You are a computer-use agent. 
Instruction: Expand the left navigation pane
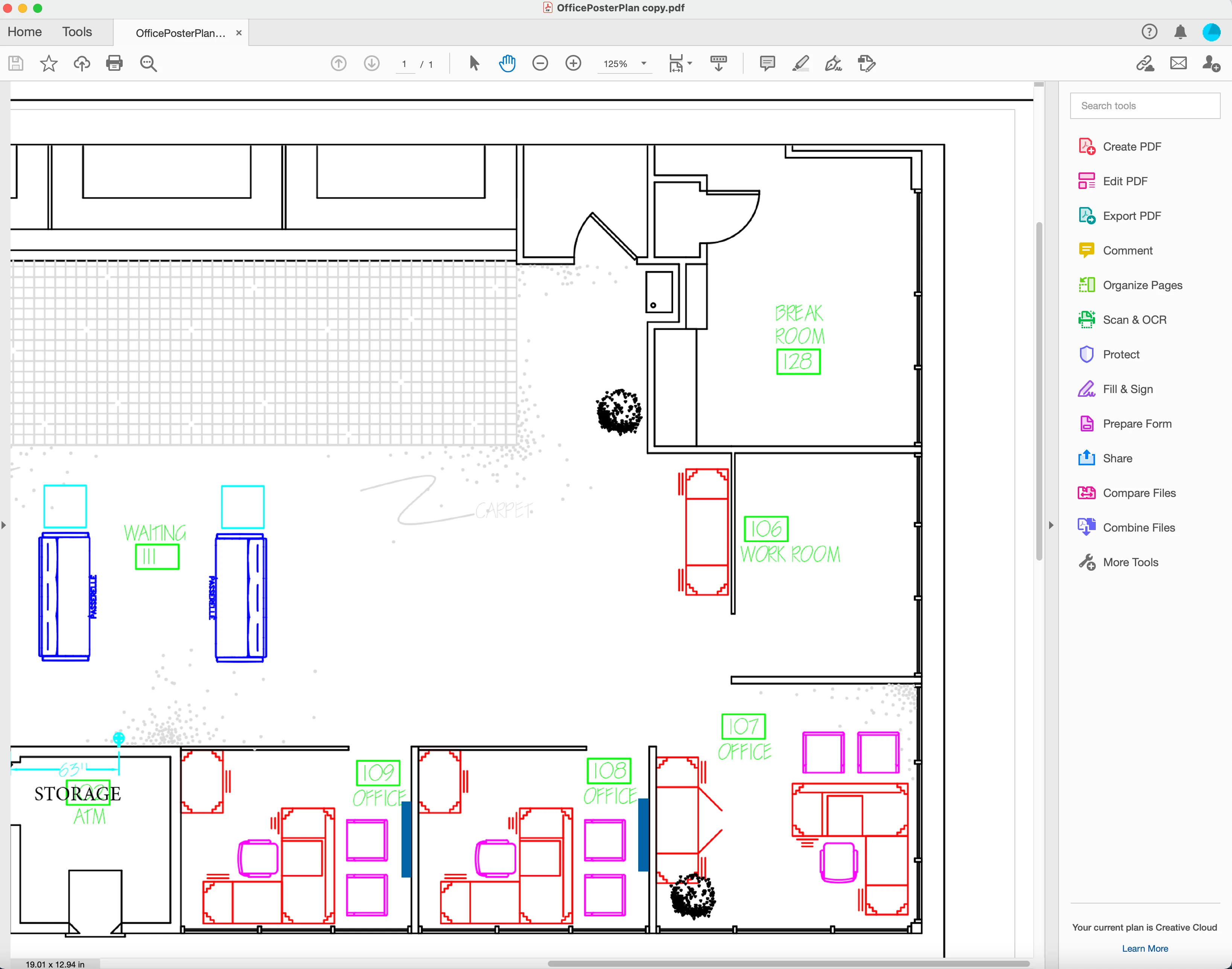click(x=4, y=526)
